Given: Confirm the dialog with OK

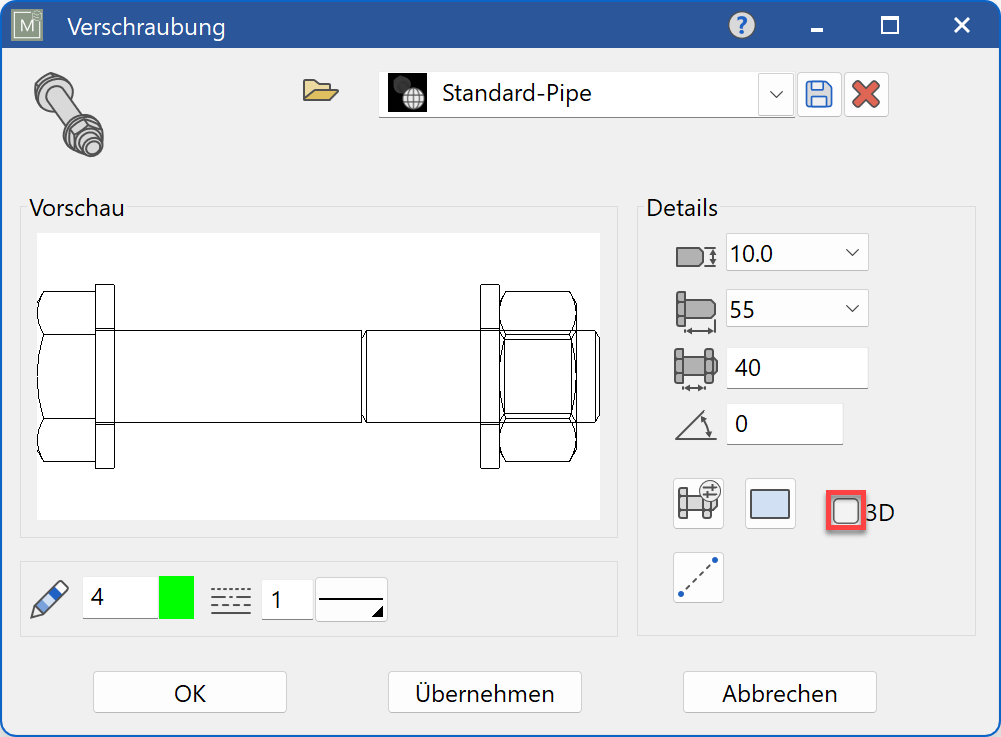Looking at the screenshot, I should tap(189, 692).
